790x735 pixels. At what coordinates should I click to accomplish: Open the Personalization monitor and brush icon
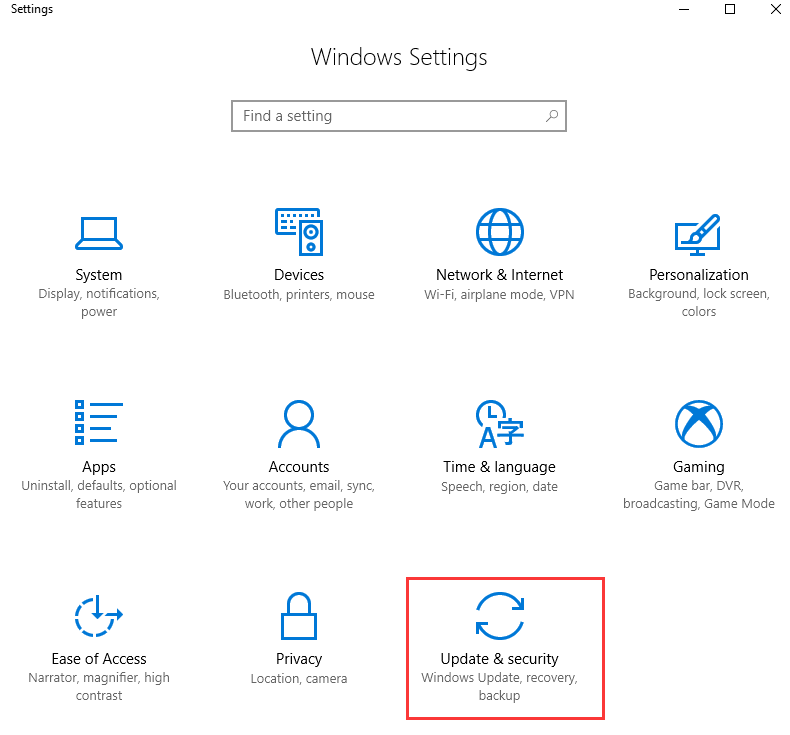point(698,235)
